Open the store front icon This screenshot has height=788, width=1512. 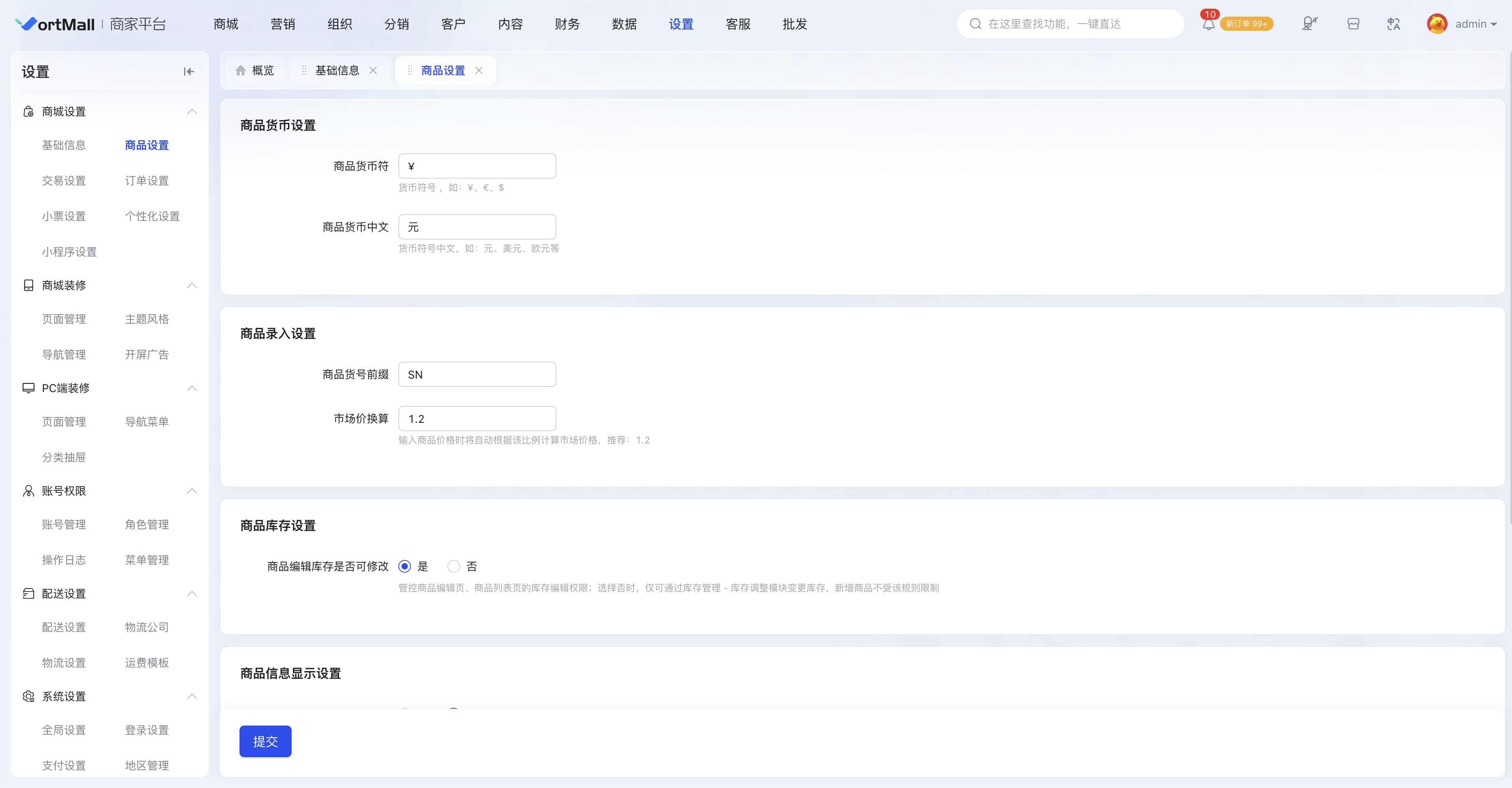pyautogui.click(x=1353, y=24)
